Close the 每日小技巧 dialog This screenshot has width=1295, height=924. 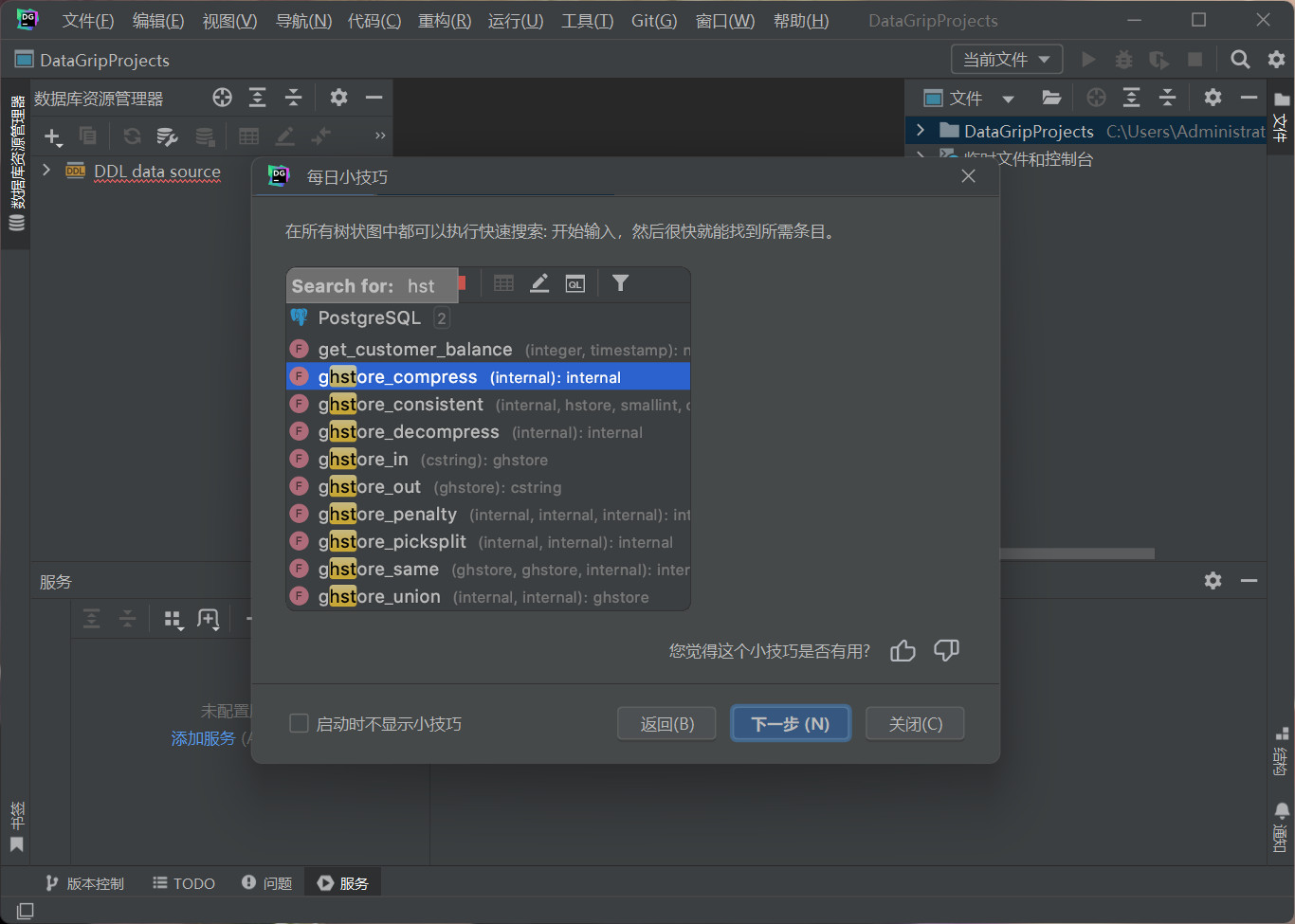click(x=968, y=176)
